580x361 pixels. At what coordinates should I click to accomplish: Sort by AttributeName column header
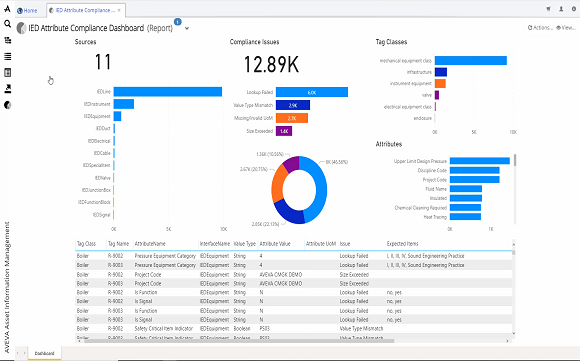pos(150,244)
